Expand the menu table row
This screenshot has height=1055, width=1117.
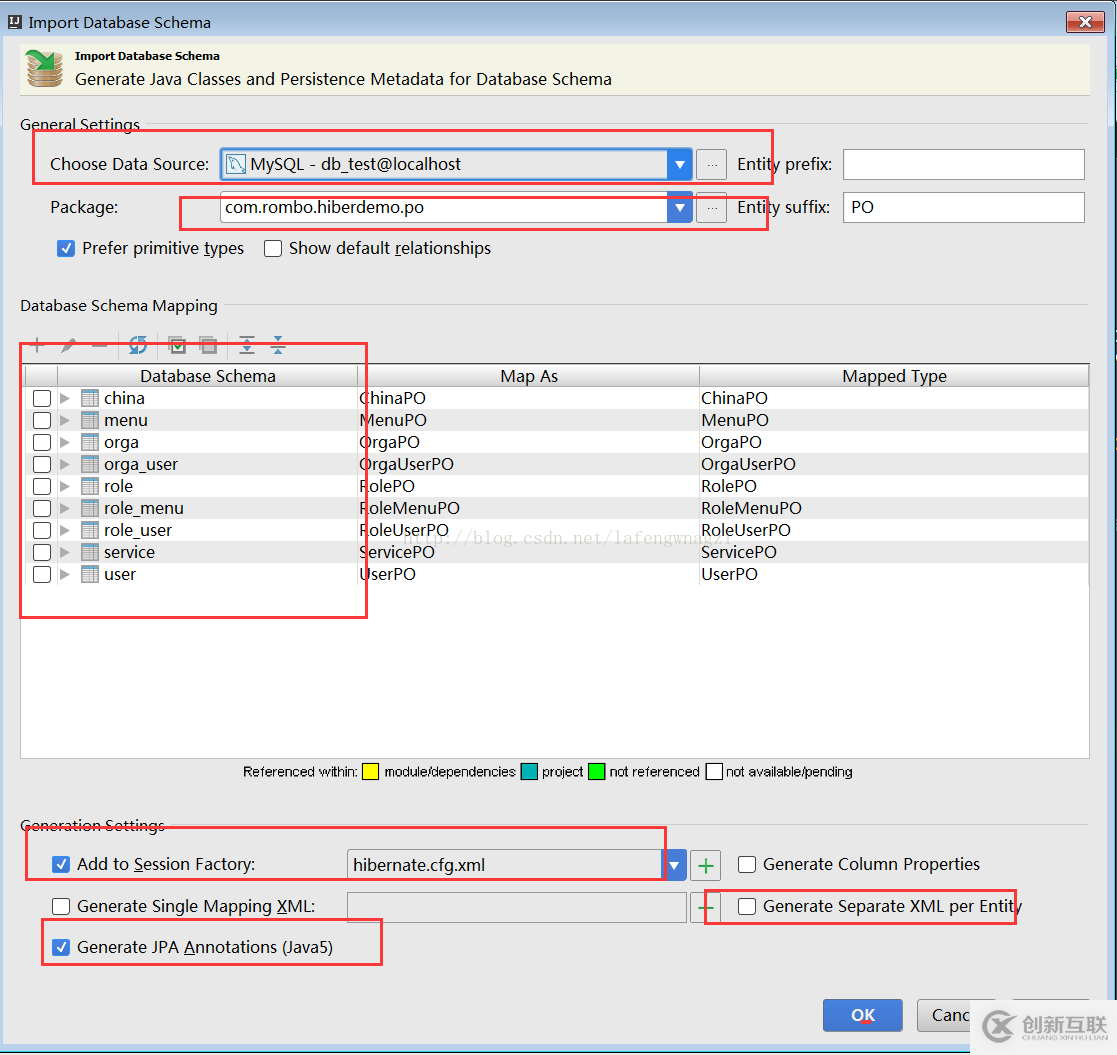[65, 420]
